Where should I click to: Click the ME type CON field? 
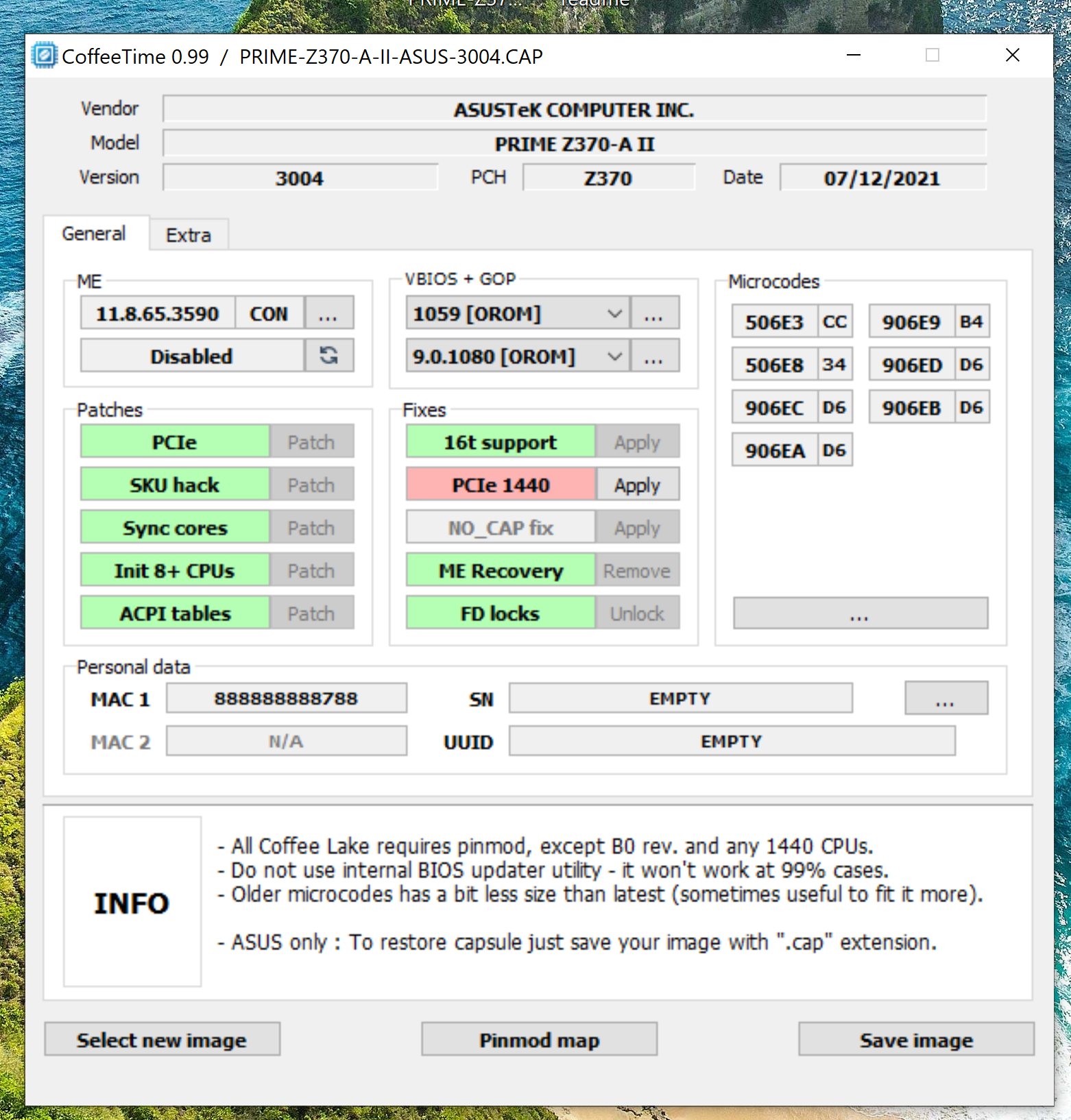(x=269, y=313)
